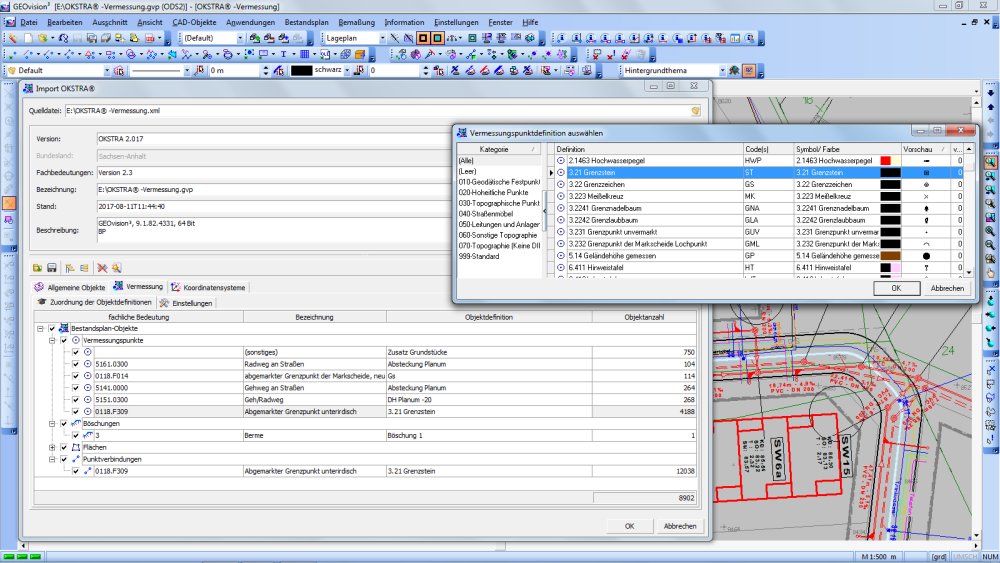Open the Lageplan dropdown

[382, 38]
